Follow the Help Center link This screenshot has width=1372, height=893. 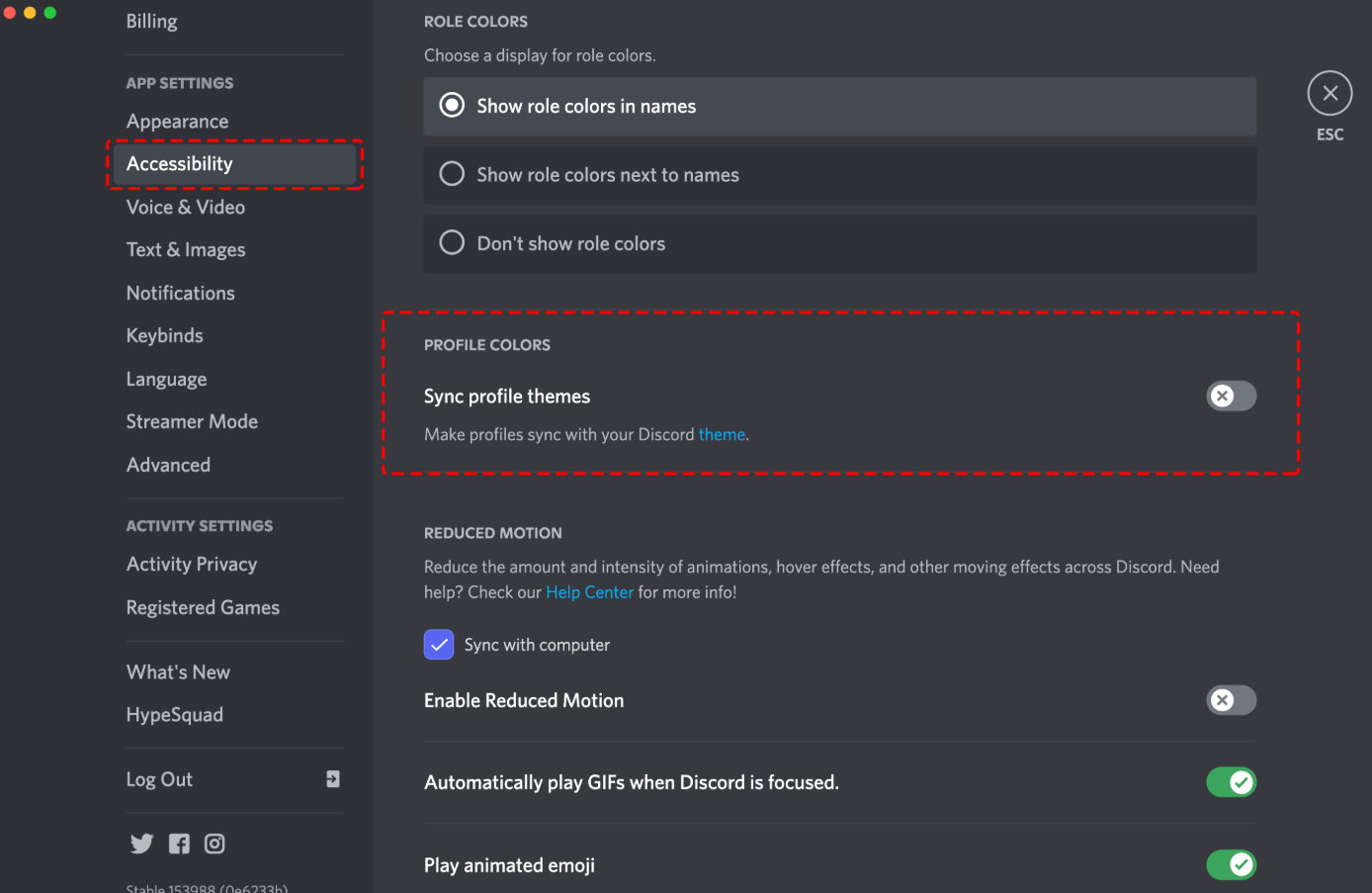tap(589, 592)
